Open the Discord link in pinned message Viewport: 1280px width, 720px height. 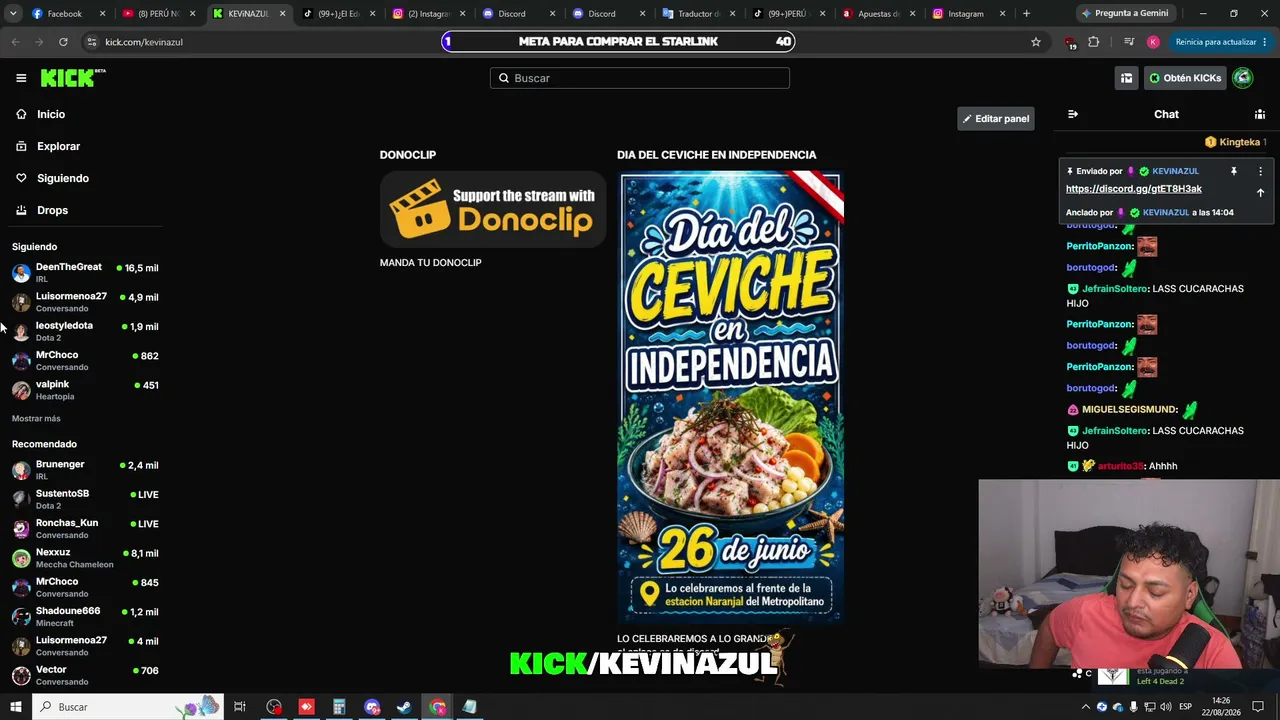(1134, 189)
